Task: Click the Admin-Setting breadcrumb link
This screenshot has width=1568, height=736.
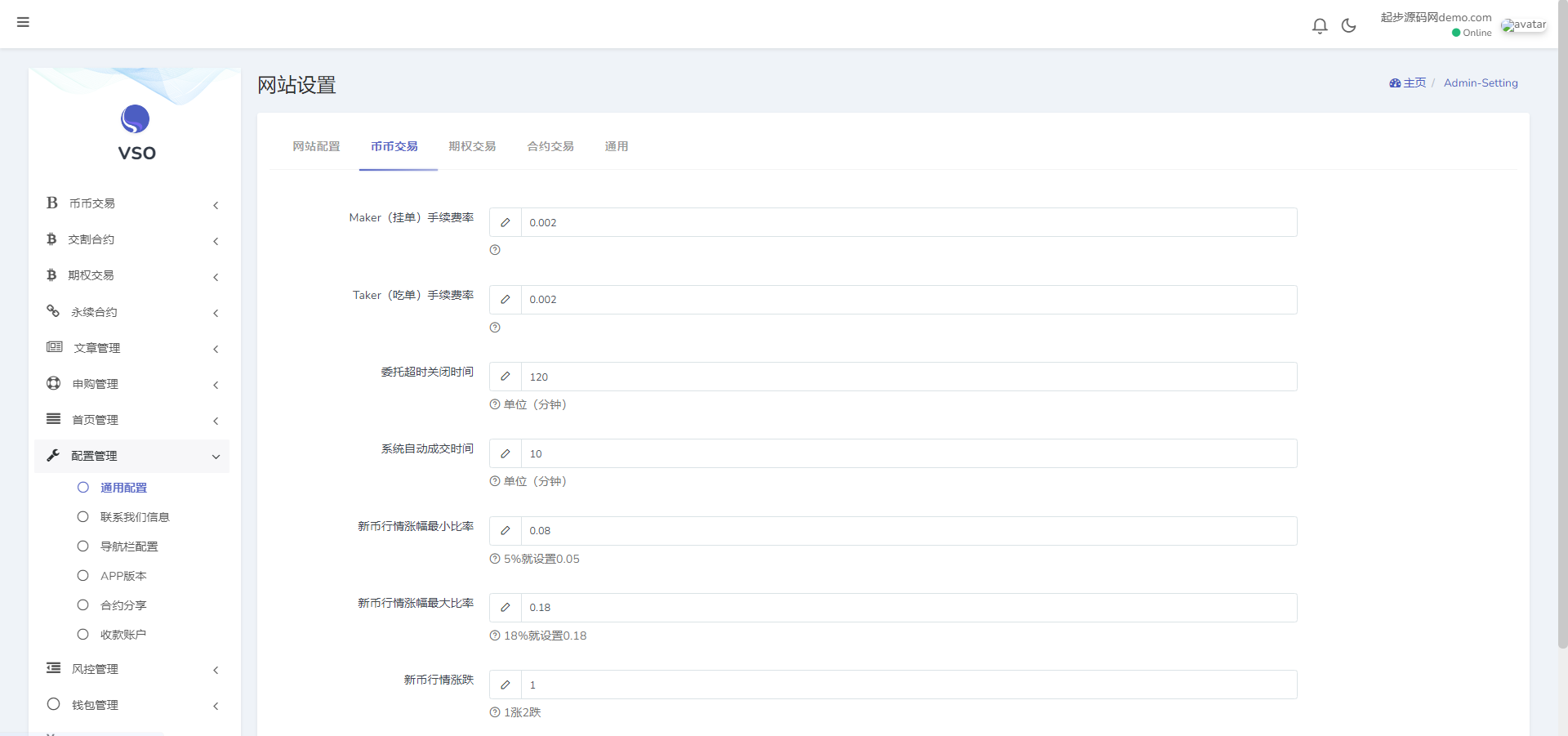Action: pyautogui.click(x=1481, y=83)
